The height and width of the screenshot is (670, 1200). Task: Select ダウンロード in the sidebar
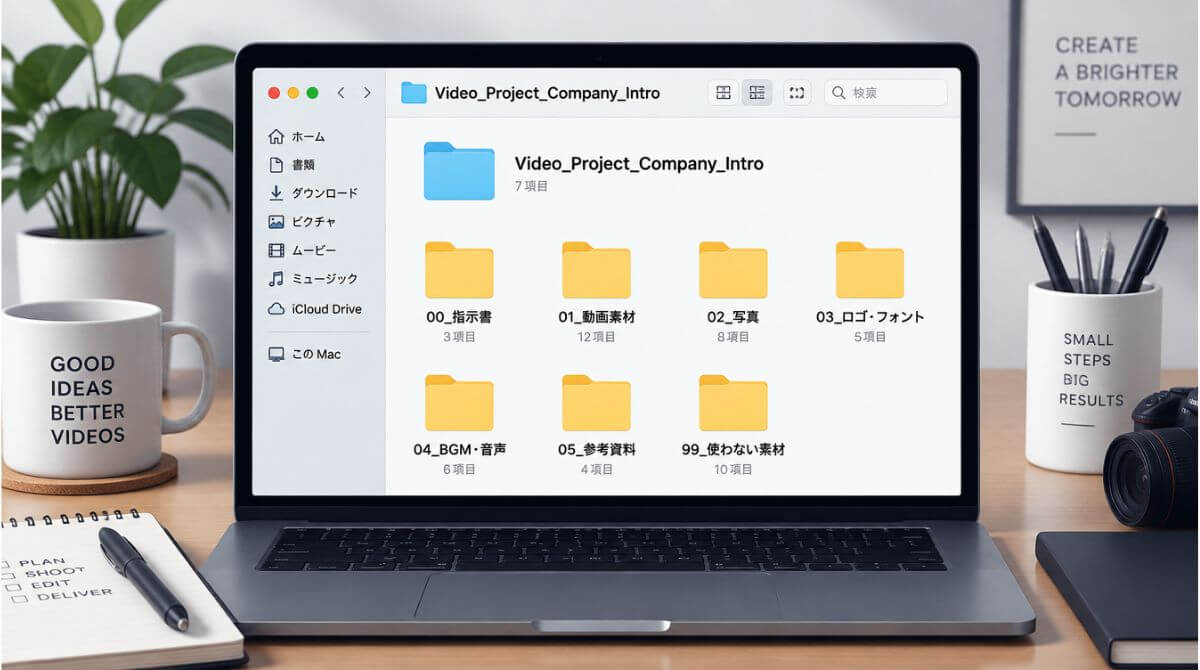click(313, 193)
